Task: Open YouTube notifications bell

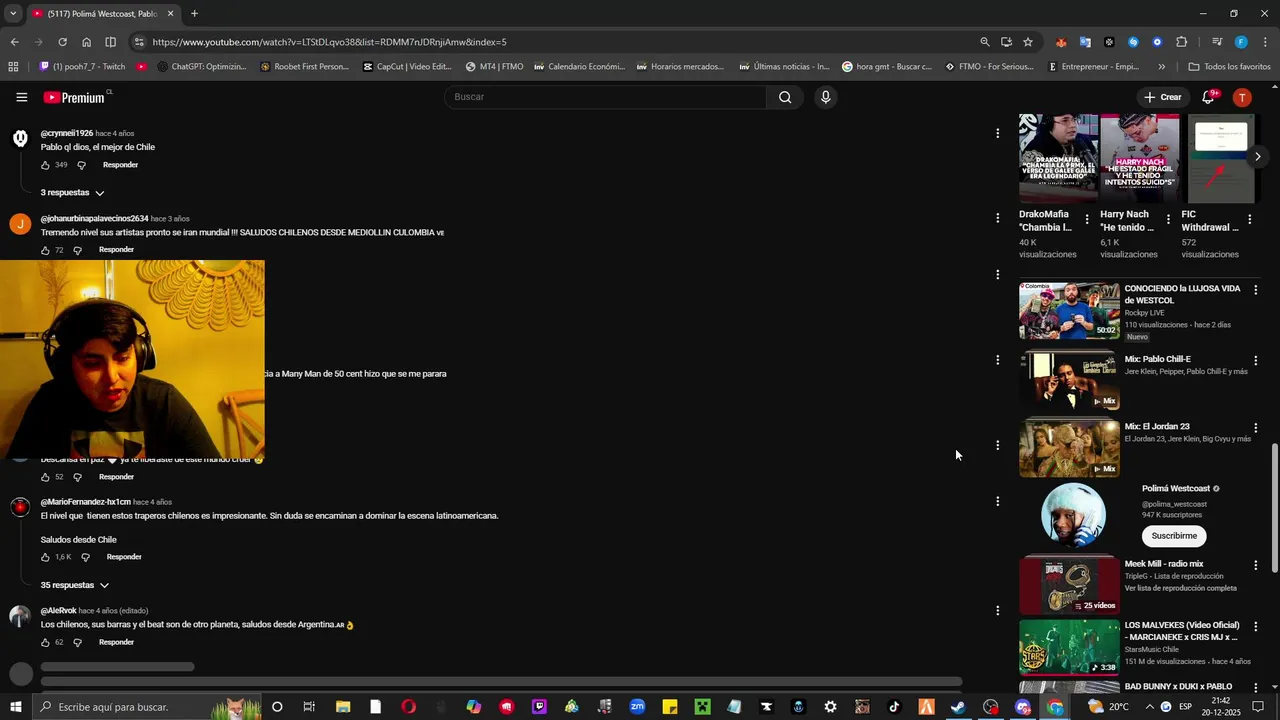Action: 1209,97
